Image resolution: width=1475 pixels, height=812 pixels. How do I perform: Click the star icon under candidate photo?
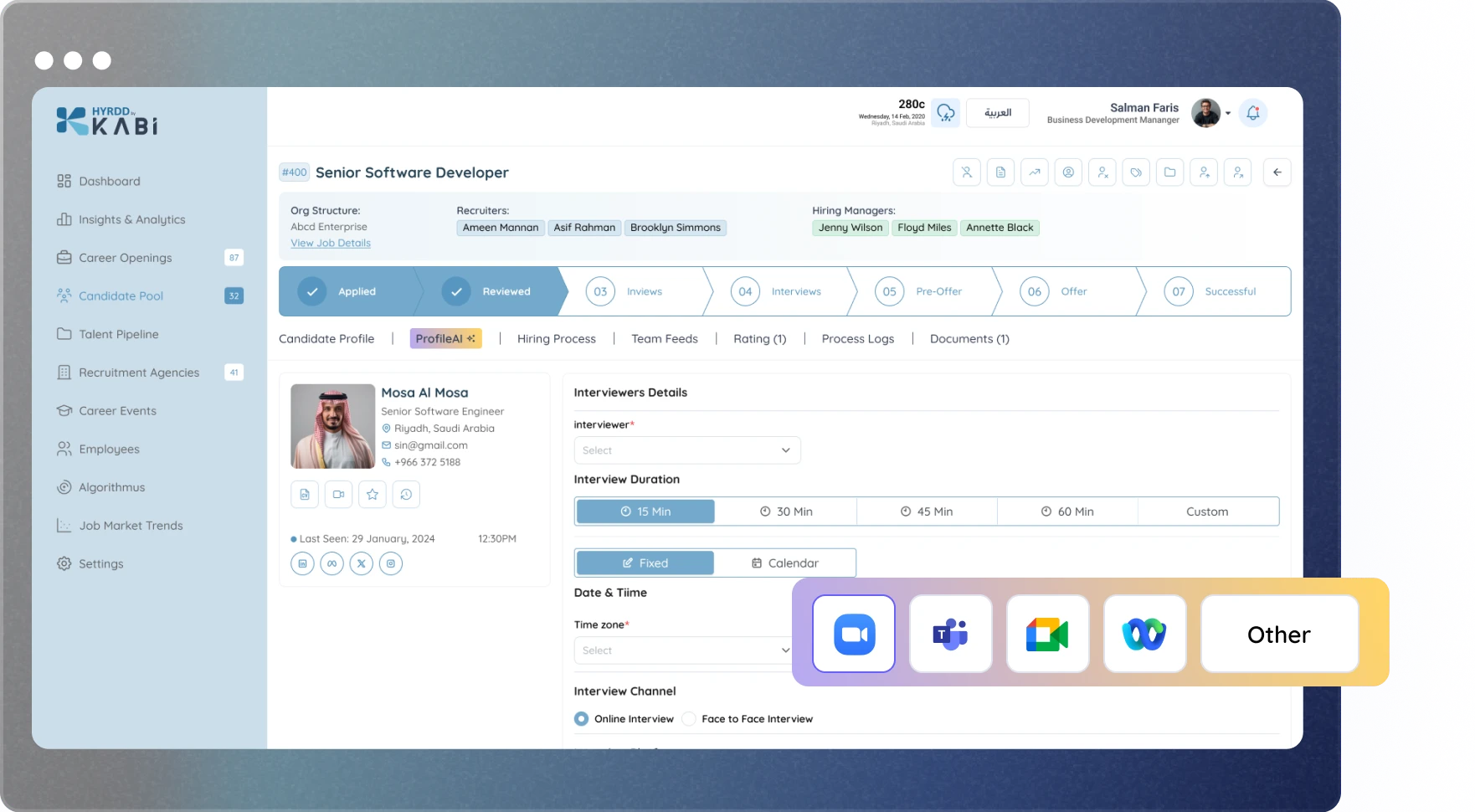point(373,495)
